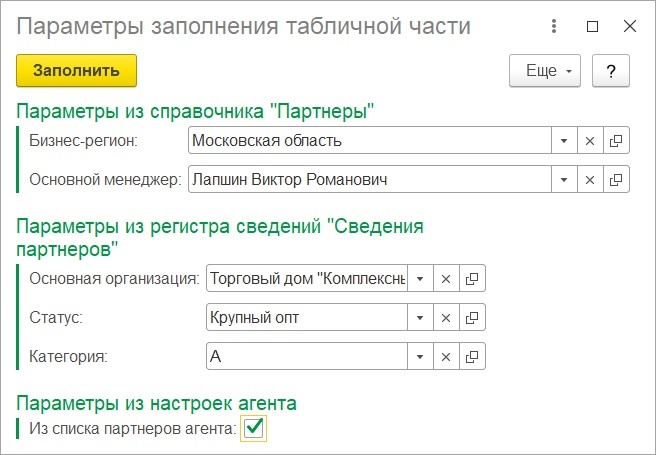
Task: Clear the Основная организация value
Action: (x=446, y=279)
